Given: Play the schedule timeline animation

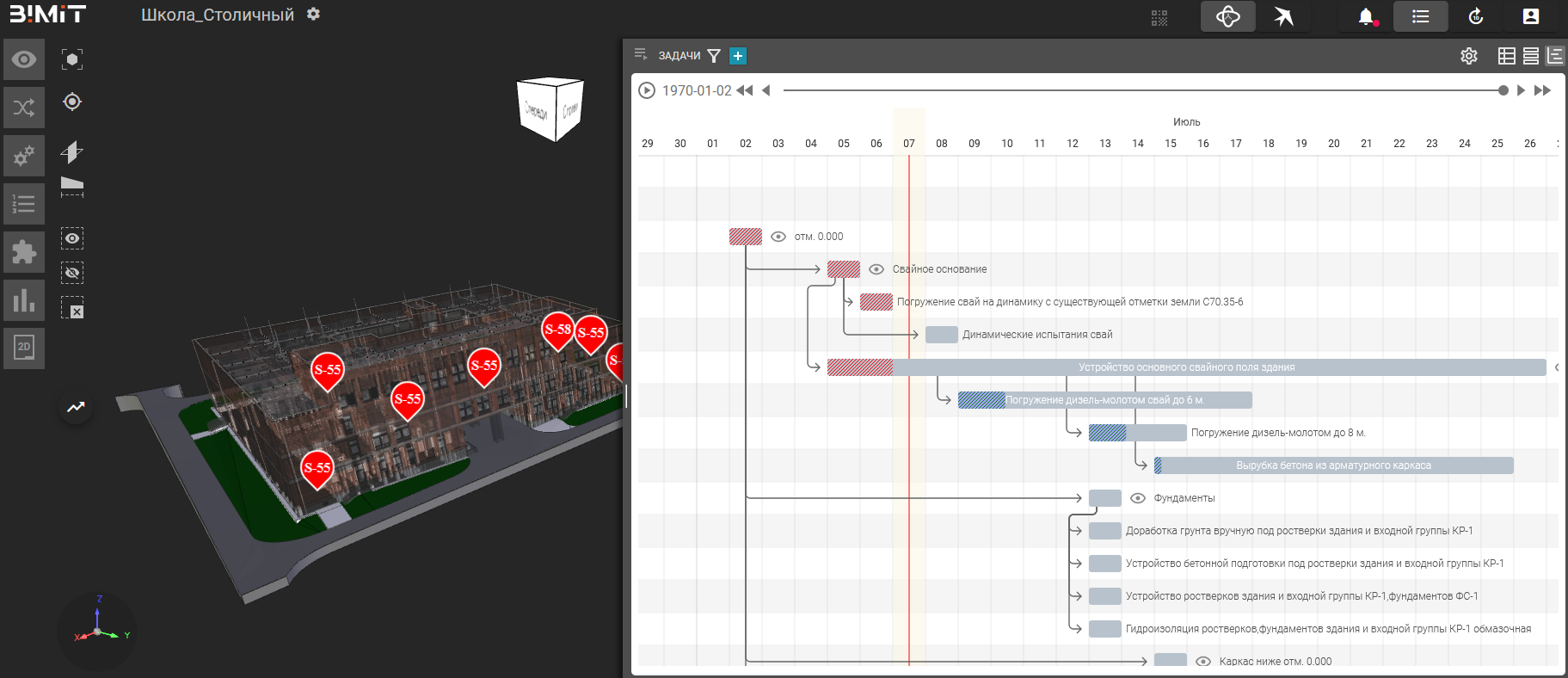Looking at the screenshot, I should pyautogui.click(x=647, y=90).
